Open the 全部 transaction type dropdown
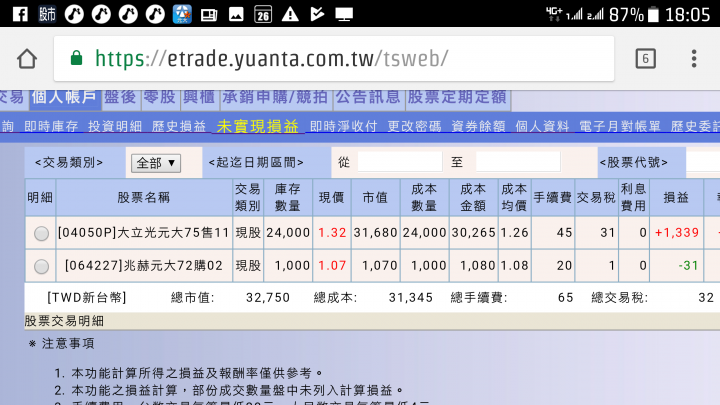Screen dimensions: 720x405 coord(156,163)
